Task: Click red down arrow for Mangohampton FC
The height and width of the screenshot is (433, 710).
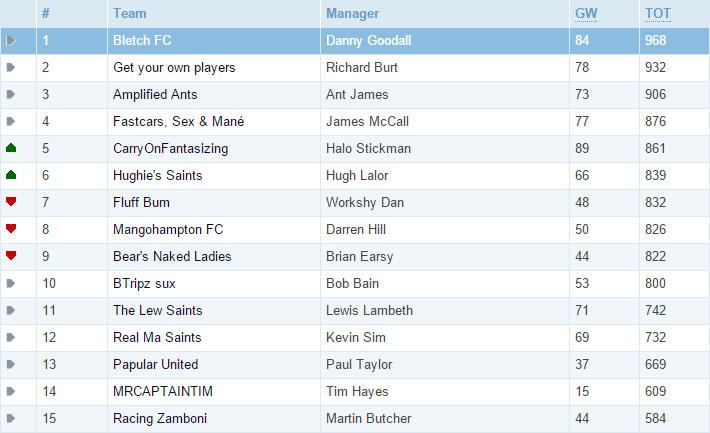Action: click(11, 229)
